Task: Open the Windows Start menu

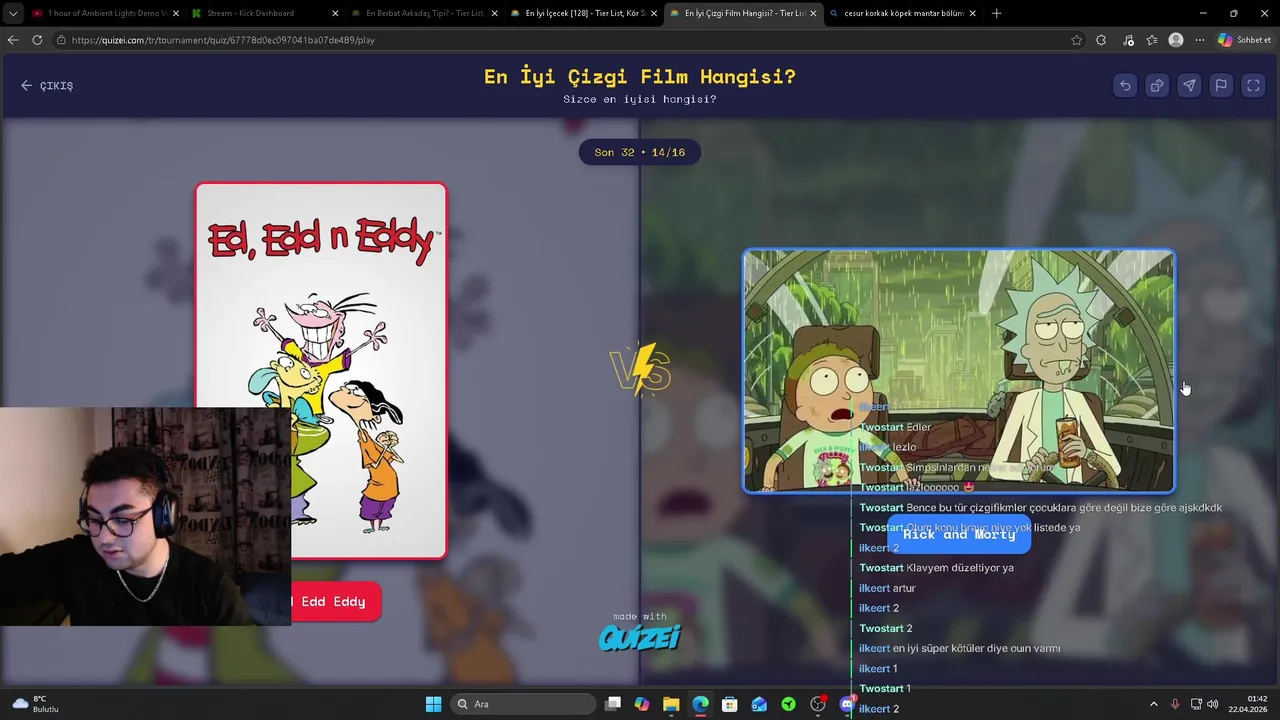Action: [433, 704]
